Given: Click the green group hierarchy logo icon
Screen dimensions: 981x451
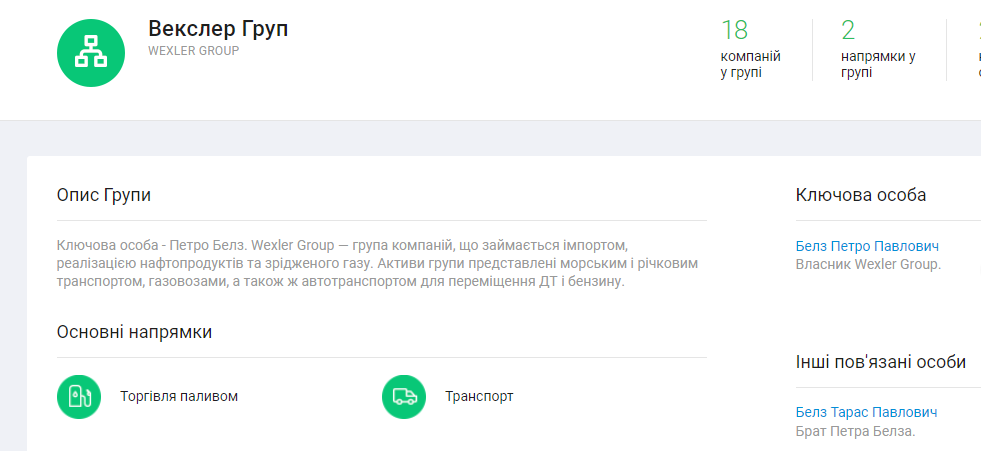Looking at the screenshot, I should coord(91,52).
